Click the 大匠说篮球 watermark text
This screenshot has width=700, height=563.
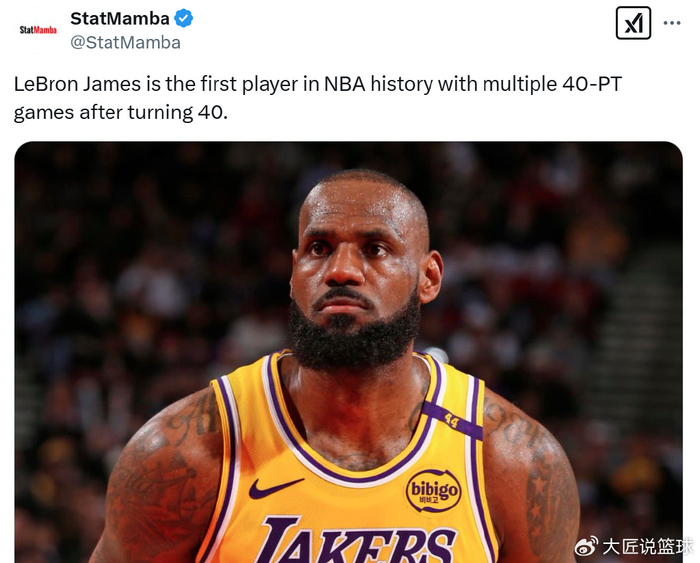click(x=648, y=546)
